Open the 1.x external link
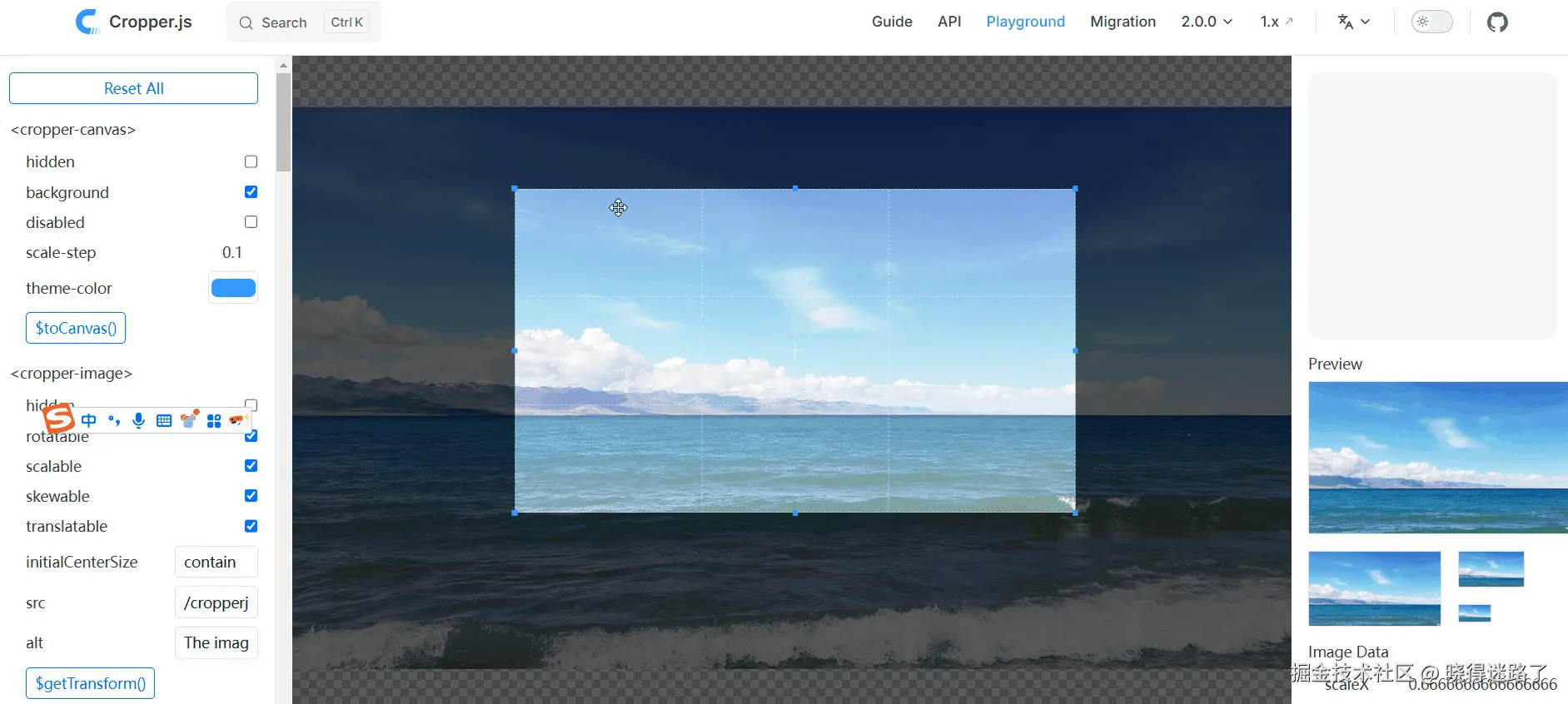This screenshot has height=704, width=1568. pos(1277,22)
